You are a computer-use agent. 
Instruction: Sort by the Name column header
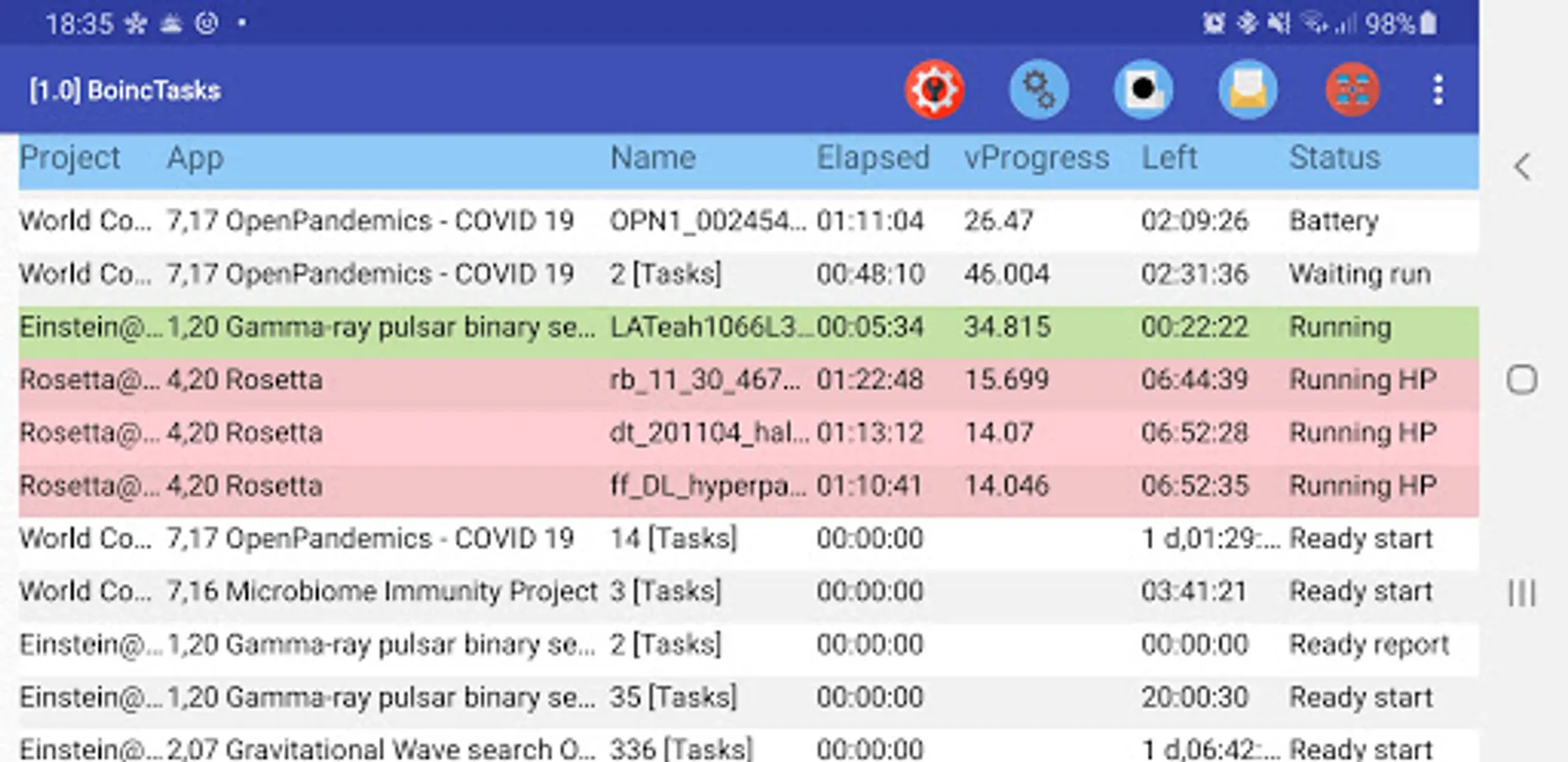[x=653, y=158]
